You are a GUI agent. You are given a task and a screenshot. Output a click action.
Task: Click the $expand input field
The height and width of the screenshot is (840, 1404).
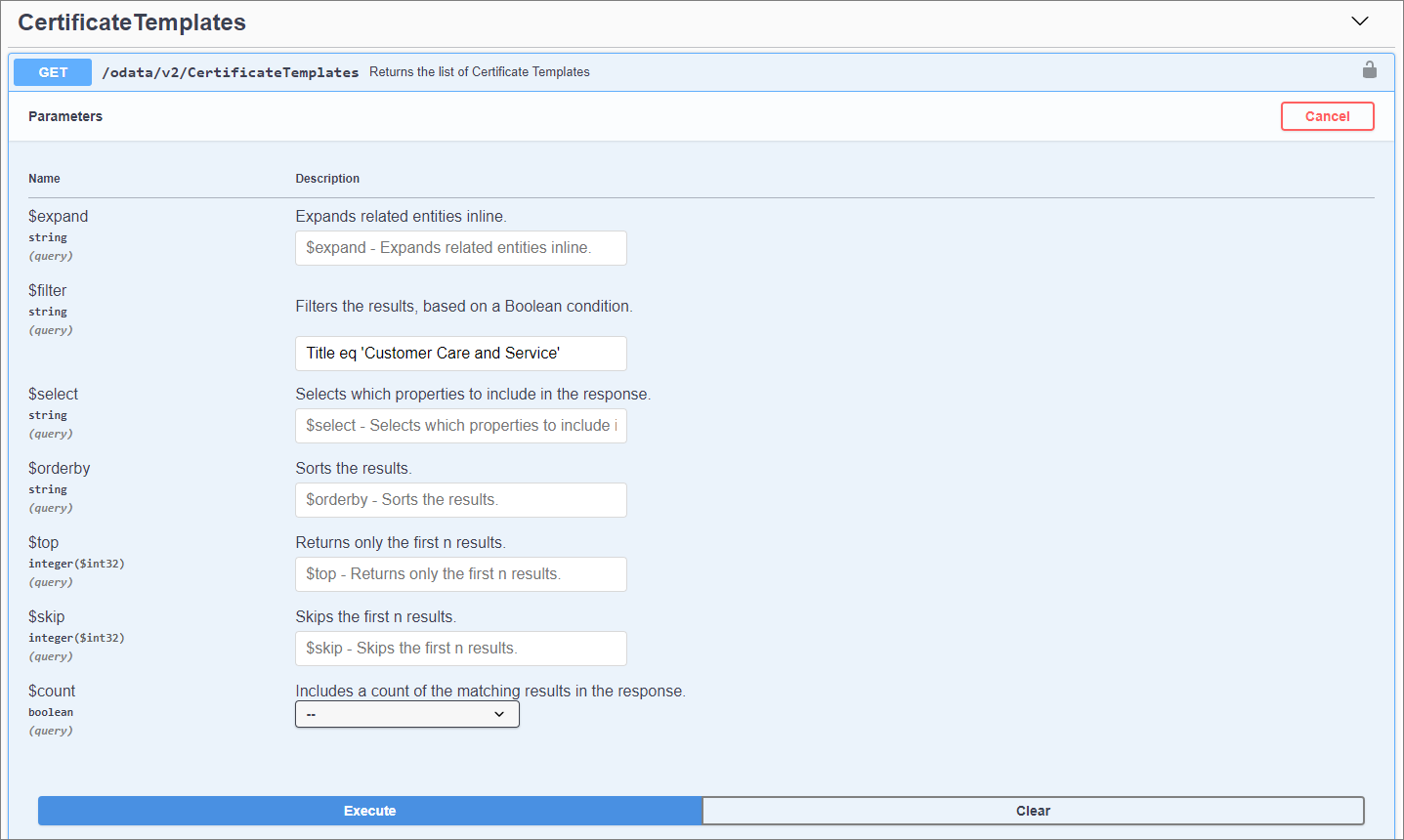point(460,248)
